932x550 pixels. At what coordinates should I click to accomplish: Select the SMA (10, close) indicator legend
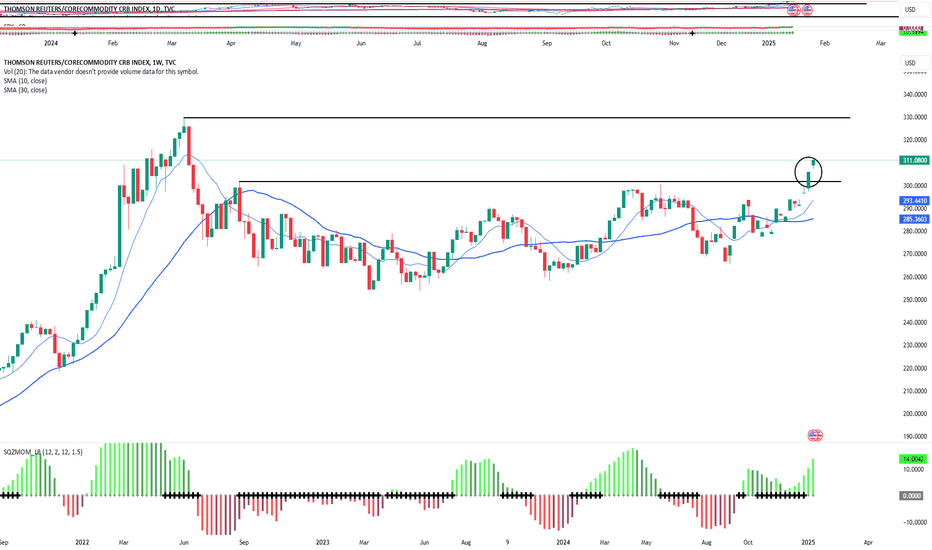pos(25,81)
